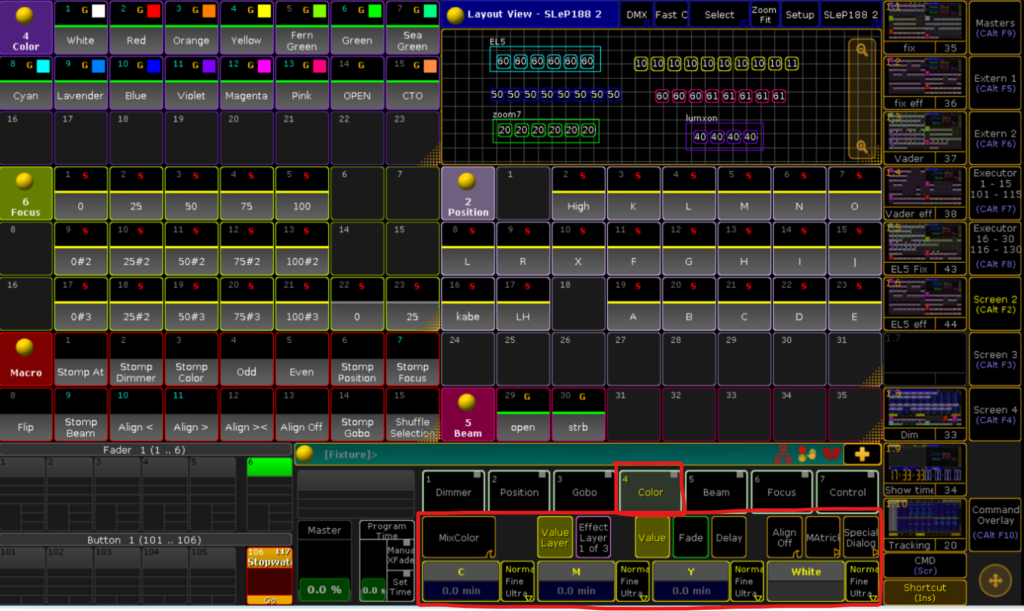Image resolution: width=1024 pixels, height=611 pixels.
Task: Click the top magnifier zoom icon
Action: point(860,49)
